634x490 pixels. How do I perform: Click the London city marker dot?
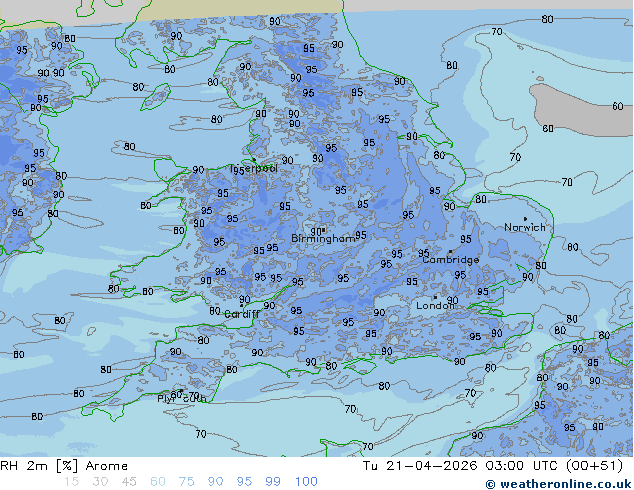point(435,297)
